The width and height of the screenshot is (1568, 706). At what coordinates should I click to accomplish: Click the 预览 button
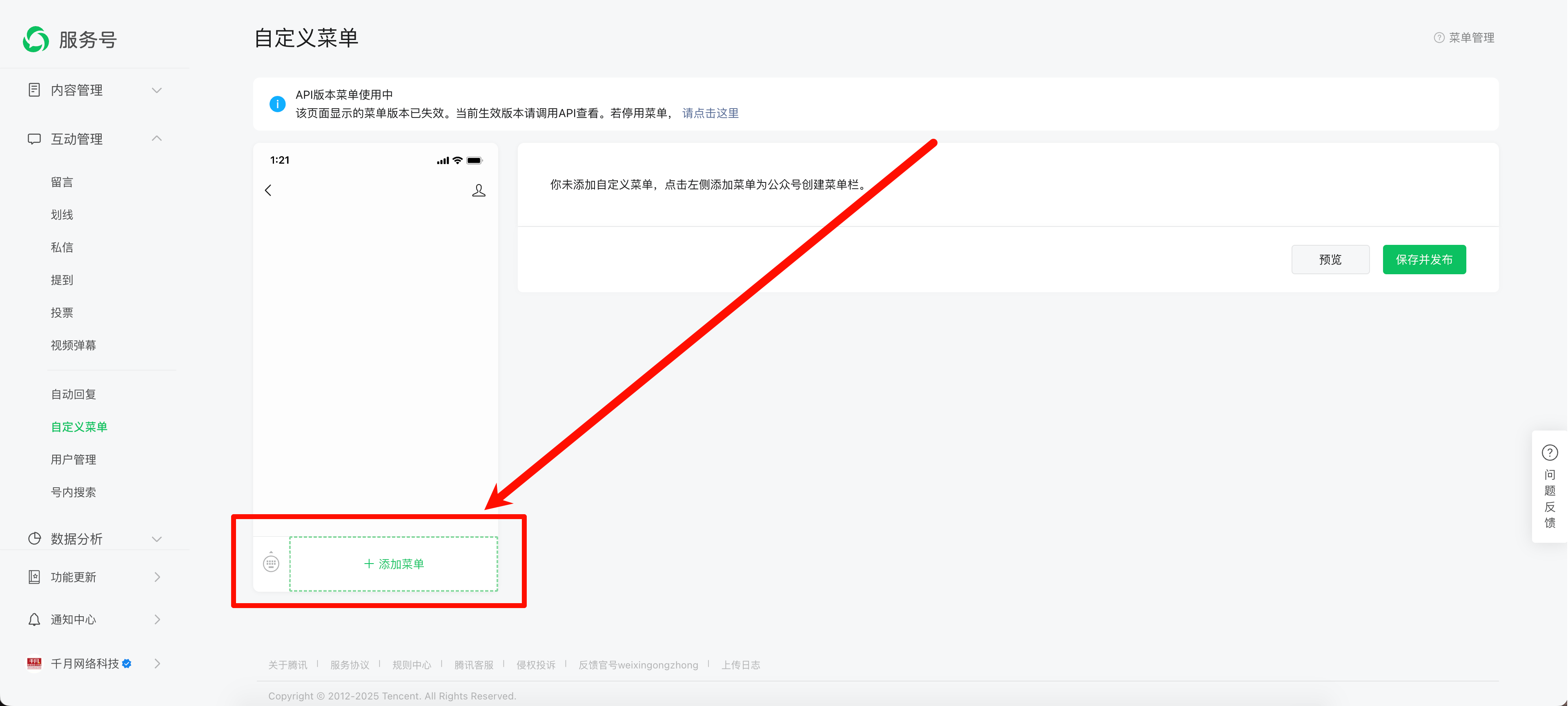[1331, 260]
